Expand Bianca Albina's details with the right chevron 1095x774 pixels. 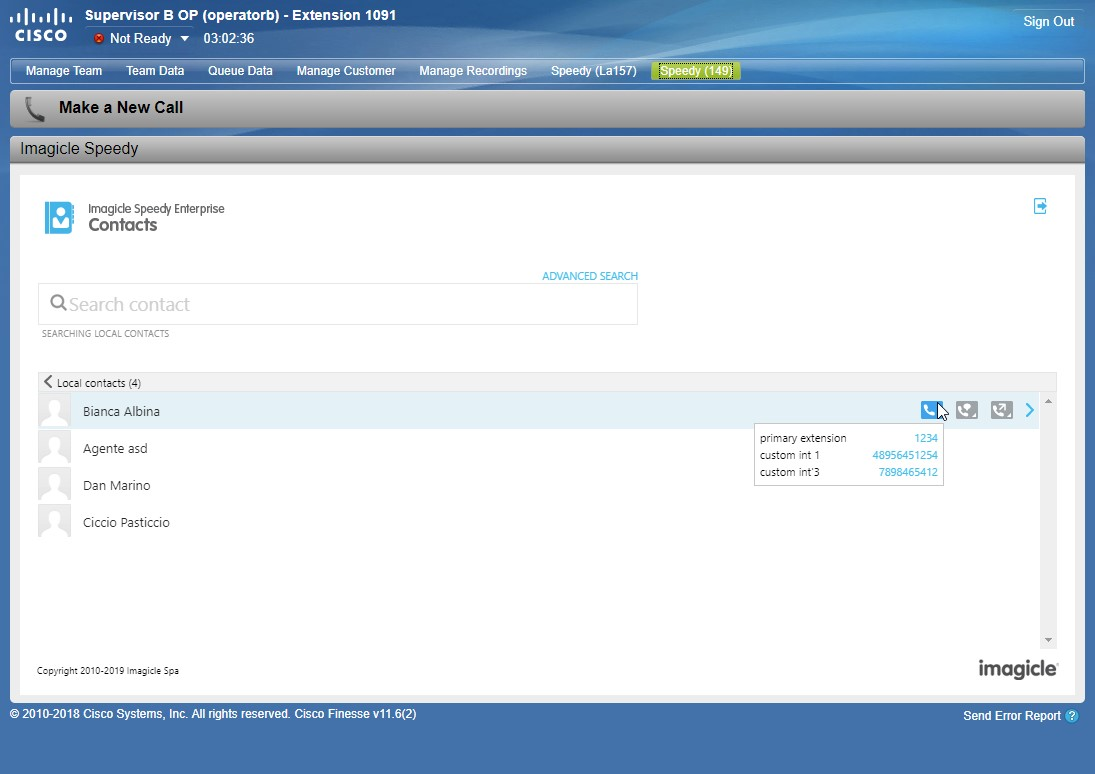pos(1030,410)
